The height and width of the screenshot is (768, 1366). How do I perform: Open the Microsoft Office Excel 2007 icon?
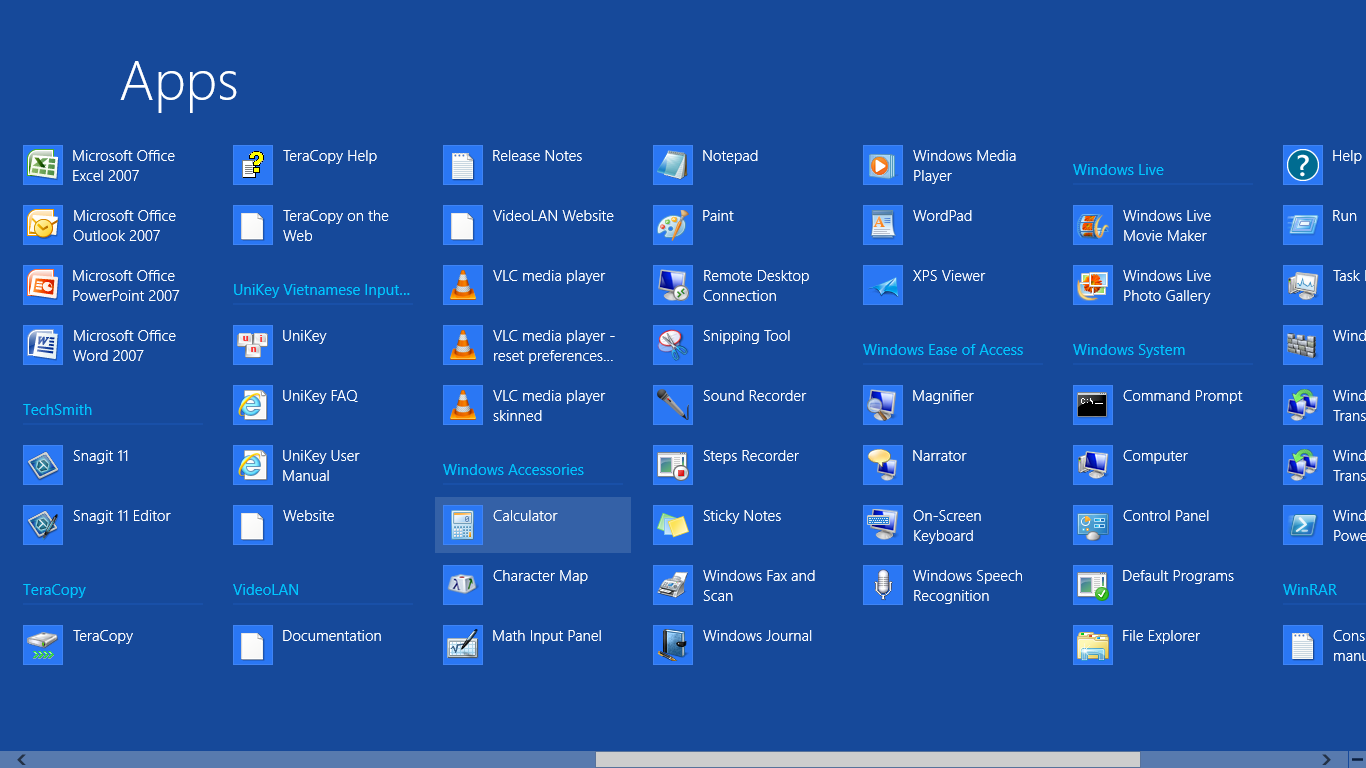point(43,165)
